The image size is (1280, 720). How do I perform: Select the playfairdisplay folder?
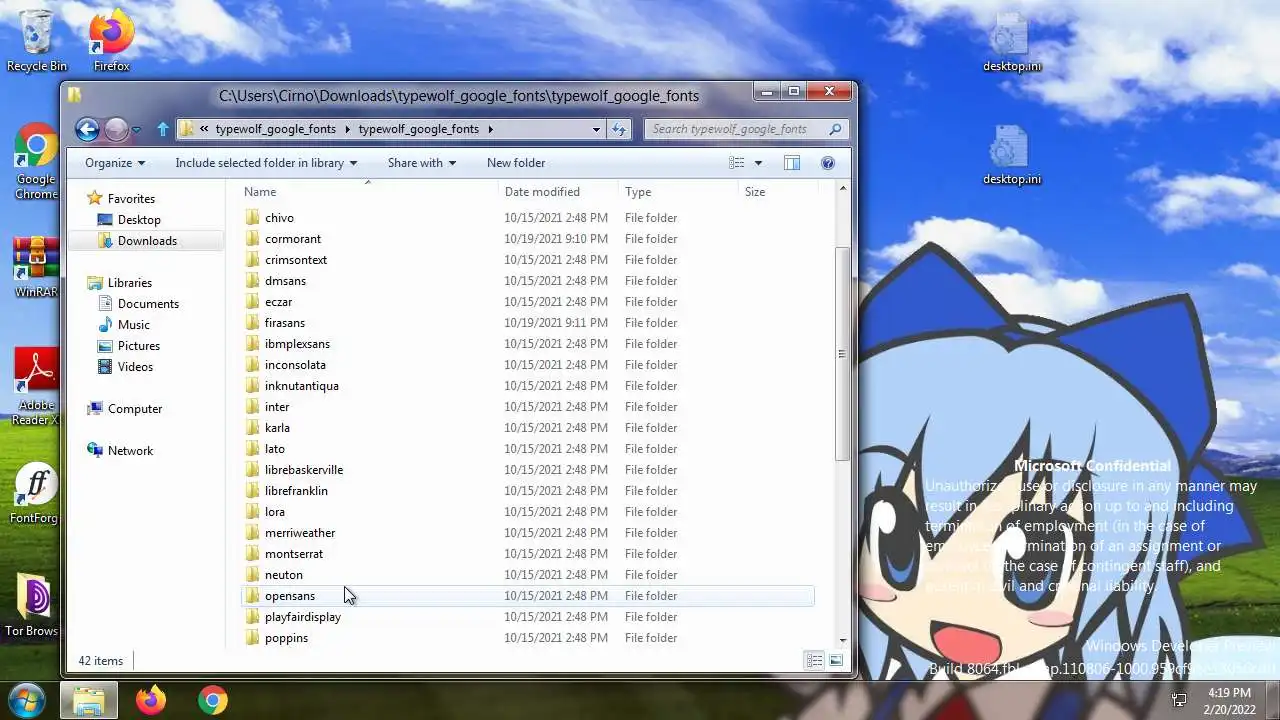(x=303, y=617)
